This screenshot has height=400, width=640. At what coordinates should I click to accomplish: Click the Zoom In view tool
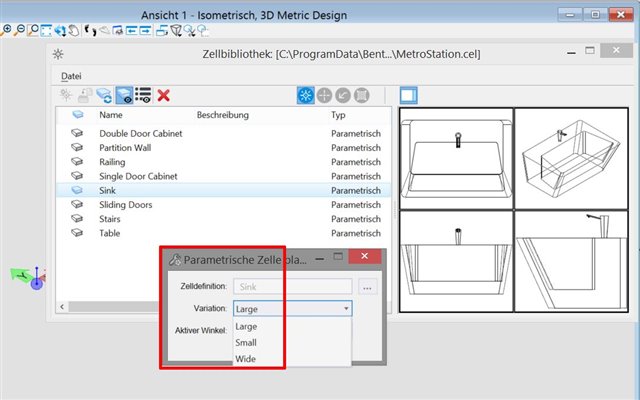6,30
